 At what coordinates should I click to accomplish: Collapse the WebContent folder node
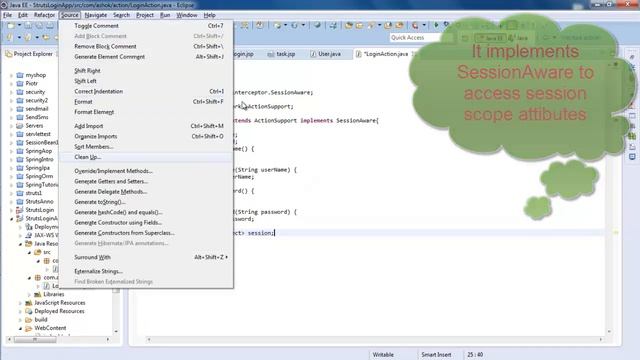20,328
